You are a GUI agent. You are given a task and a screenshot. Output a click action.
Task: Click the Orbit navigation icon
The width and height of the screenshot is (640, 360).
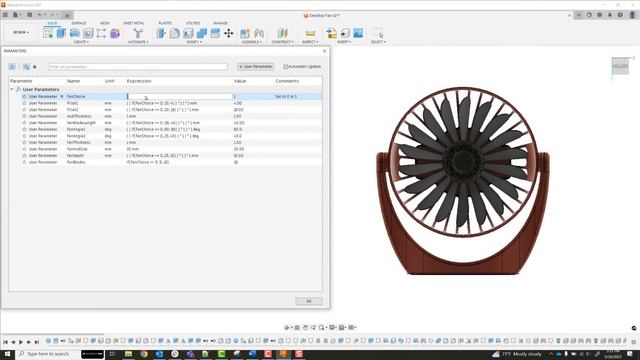[287, 327]
